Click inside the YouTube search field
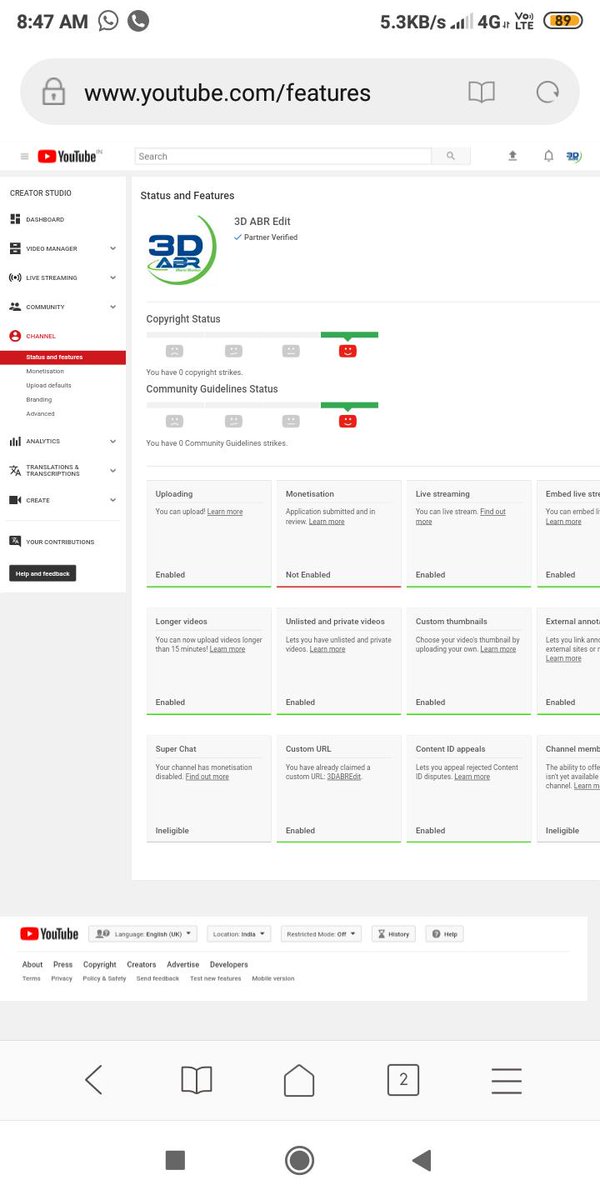The image size is (600, 1200). pos(283,156)
